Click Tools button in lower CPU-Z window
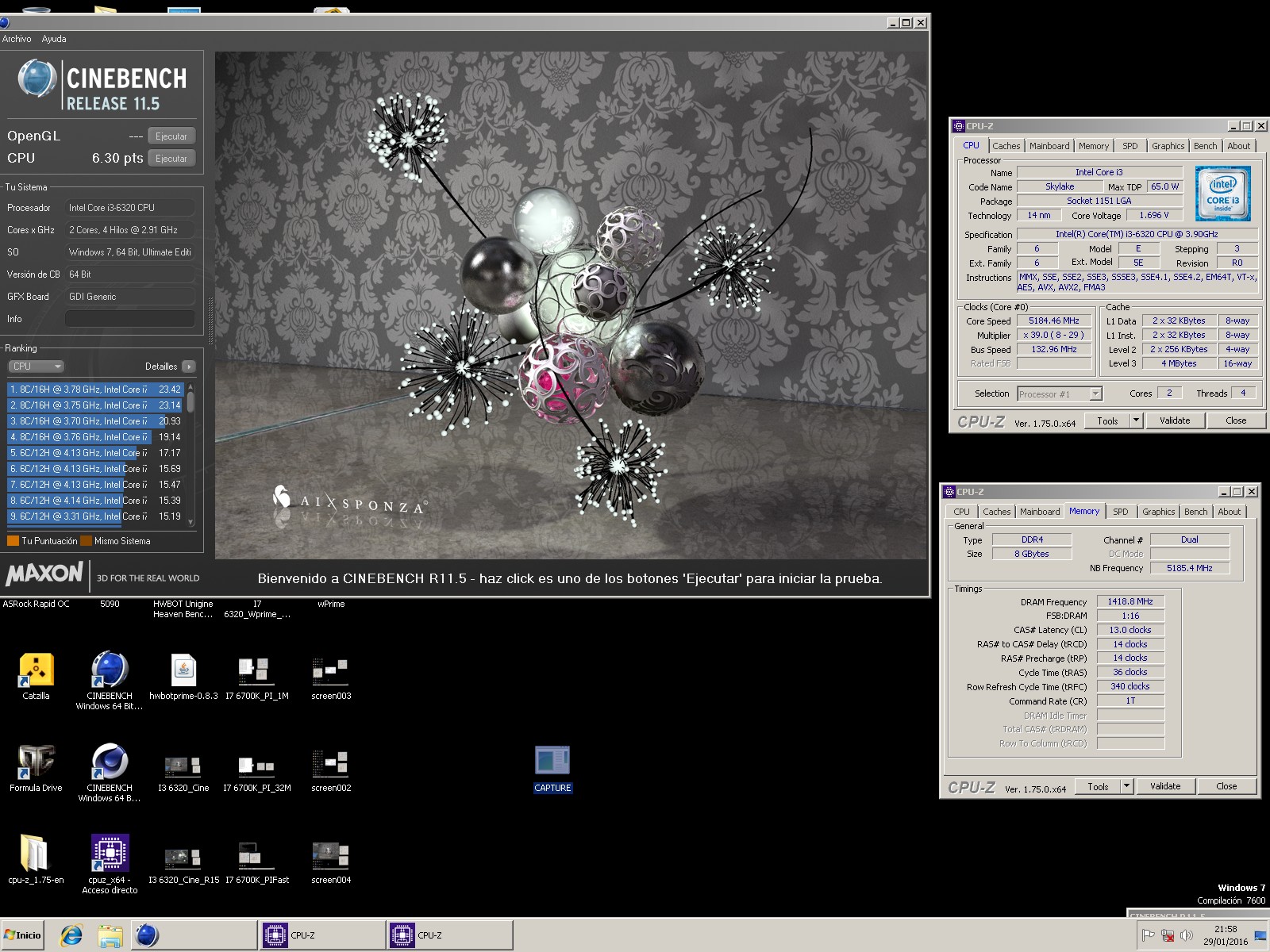 click(1098, 787)
